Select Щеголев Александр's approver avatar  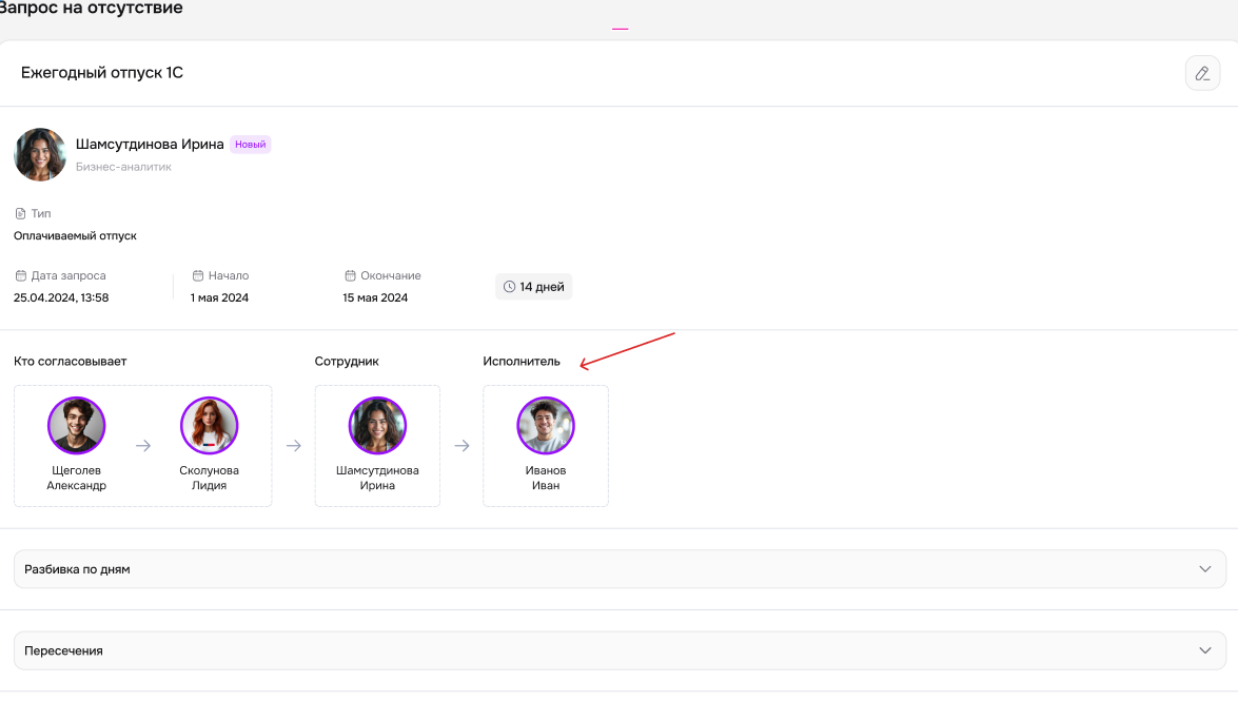click(x=76, y=426)
